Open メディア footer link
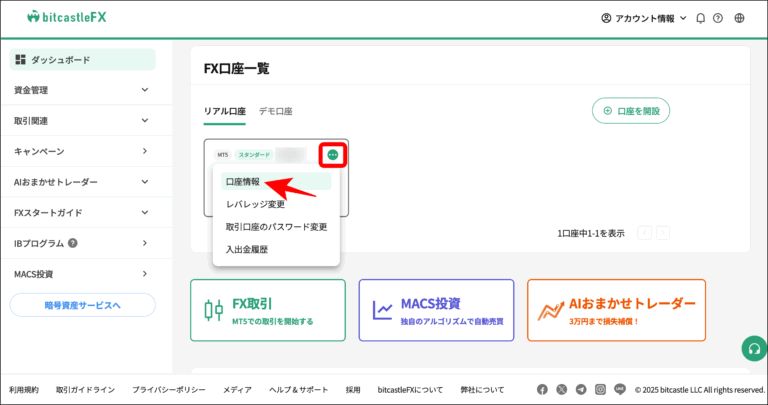 point(238,390)
